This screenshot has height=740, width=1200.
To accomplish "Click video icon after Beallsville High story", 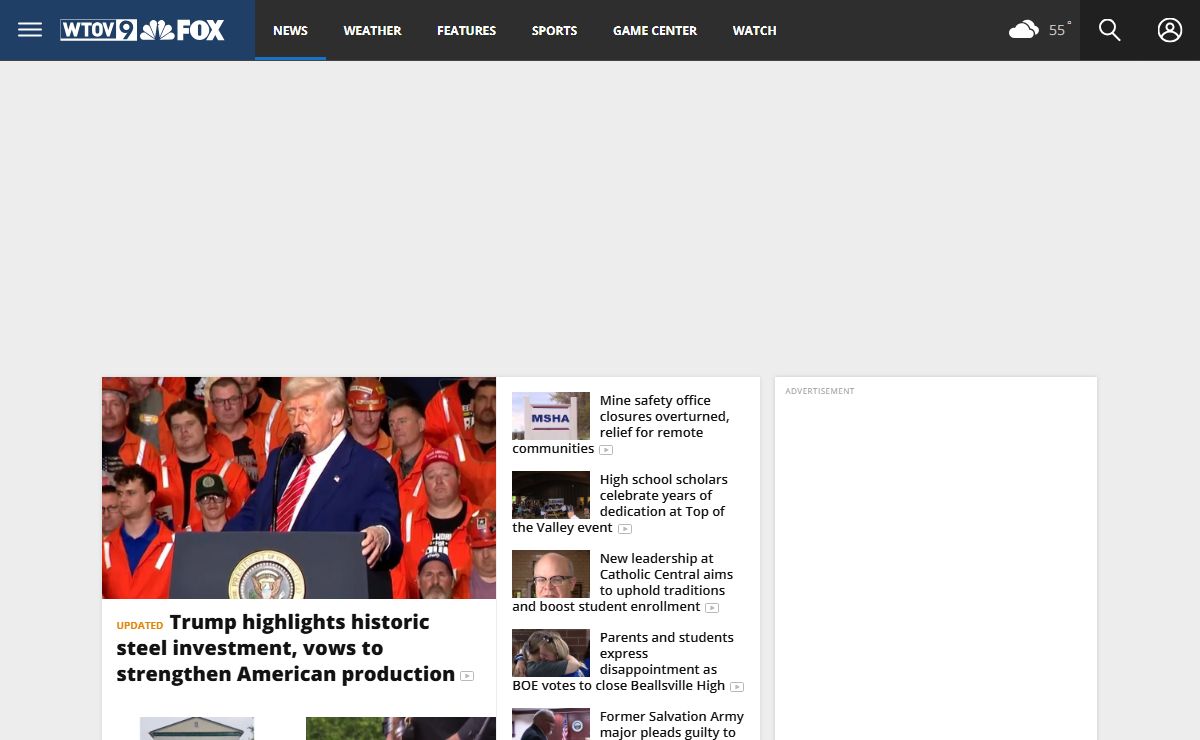I will click(x=737, y=687).
